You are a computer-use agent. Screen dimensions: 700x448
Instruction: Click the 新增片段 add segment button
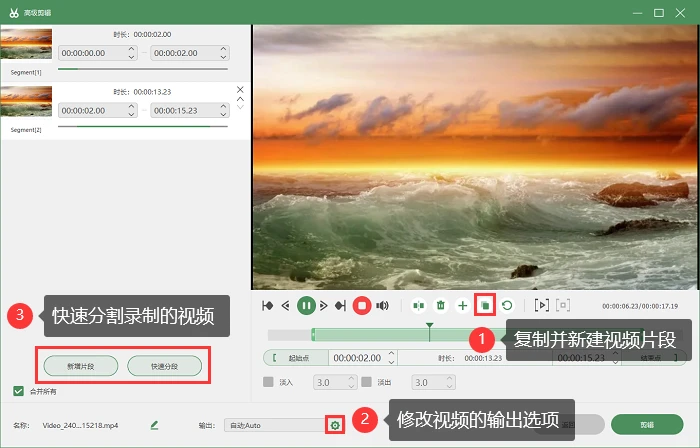click(x=81, y=366)
